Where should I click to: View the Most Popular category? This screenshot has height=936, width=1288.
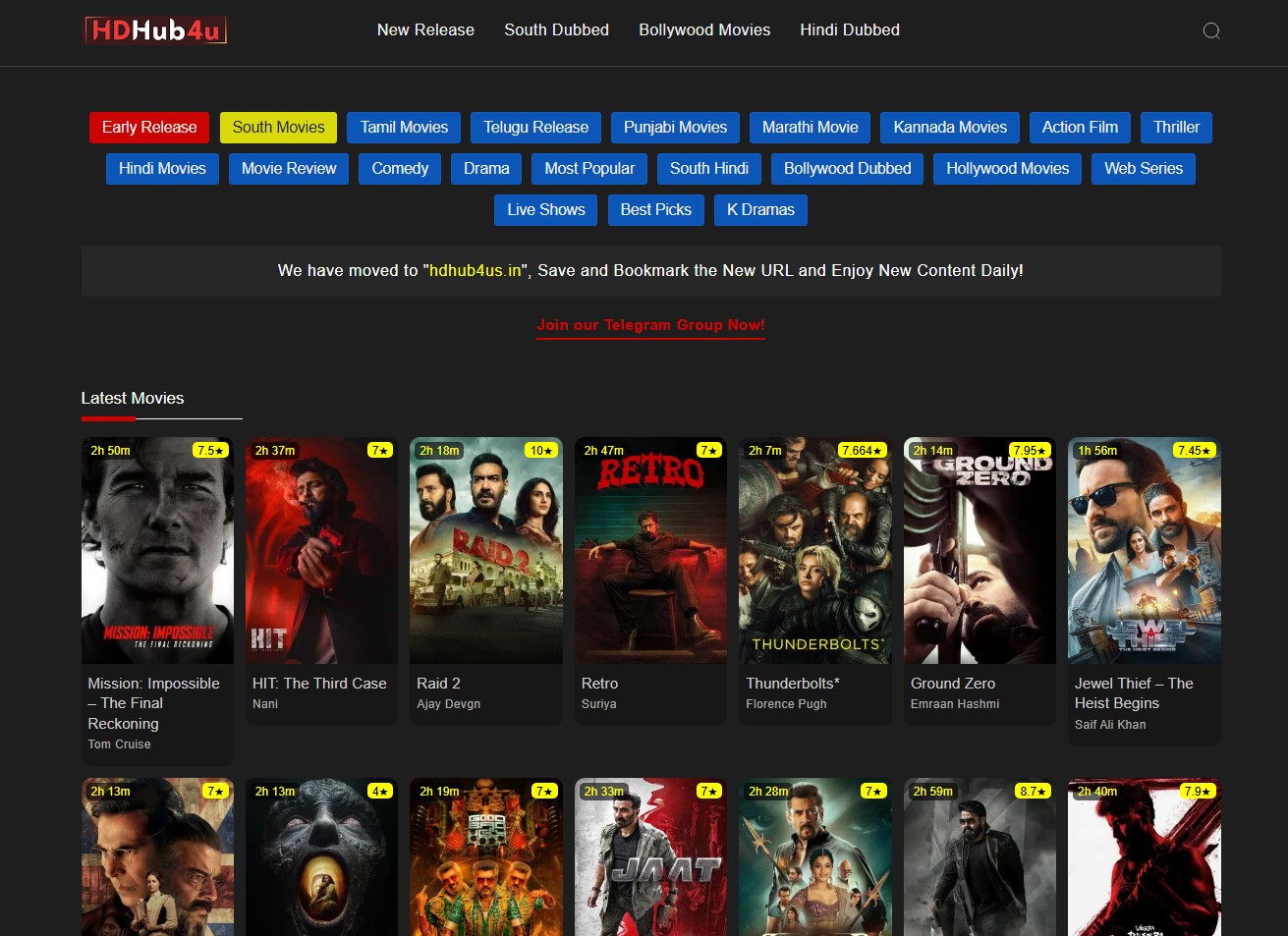pos(589,169)
